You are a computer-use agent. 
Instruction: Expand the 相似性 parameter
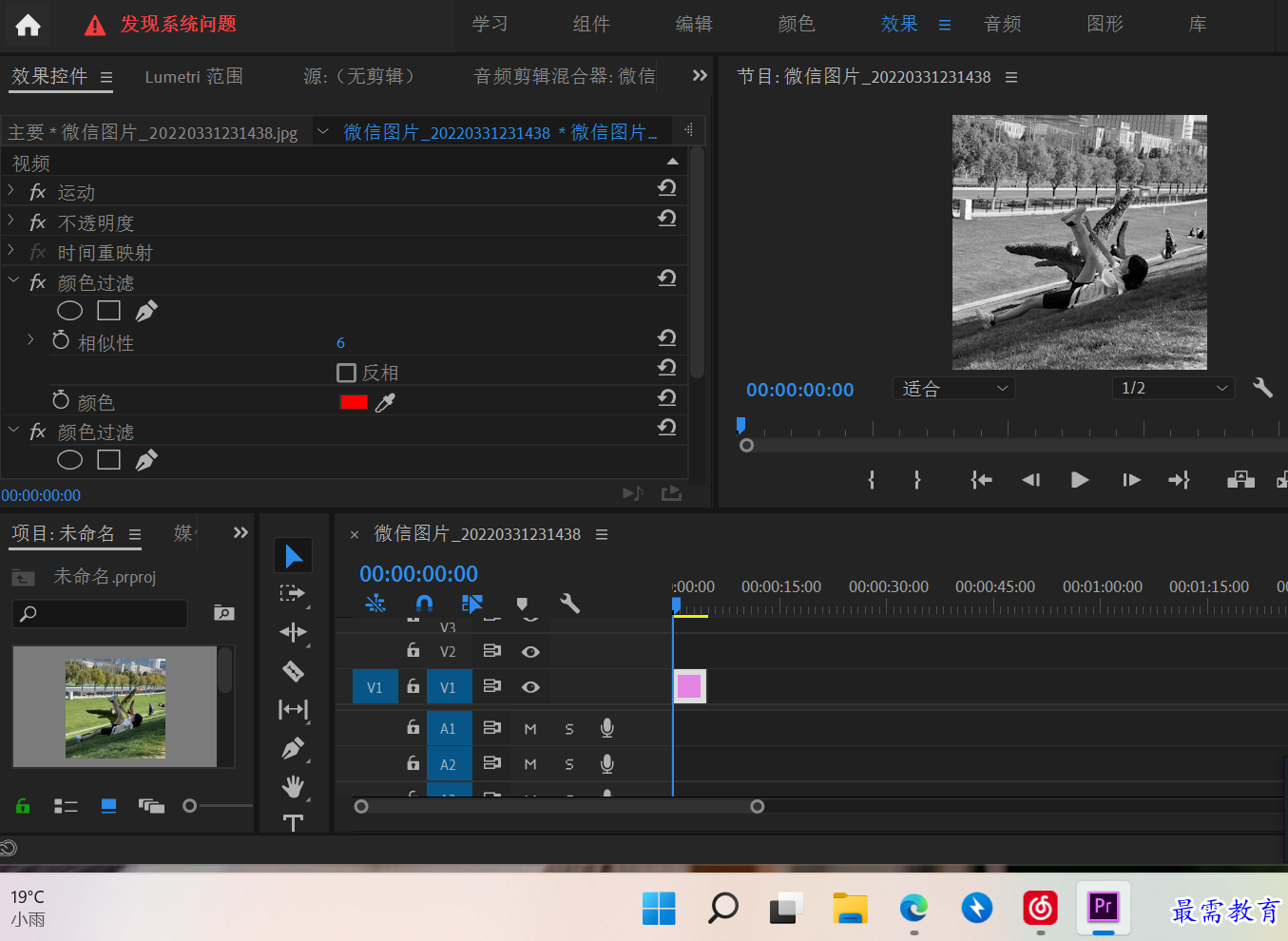pyautogui.click(x=30, y=339)
